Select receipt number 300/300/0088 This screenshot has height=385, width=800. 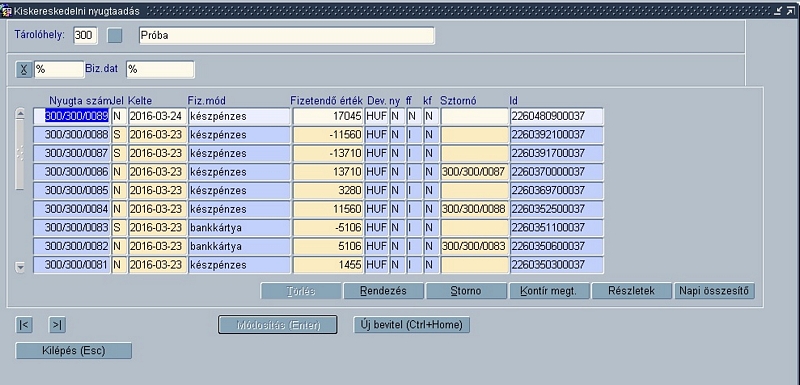pyautogui.click(x=72, y=135)
